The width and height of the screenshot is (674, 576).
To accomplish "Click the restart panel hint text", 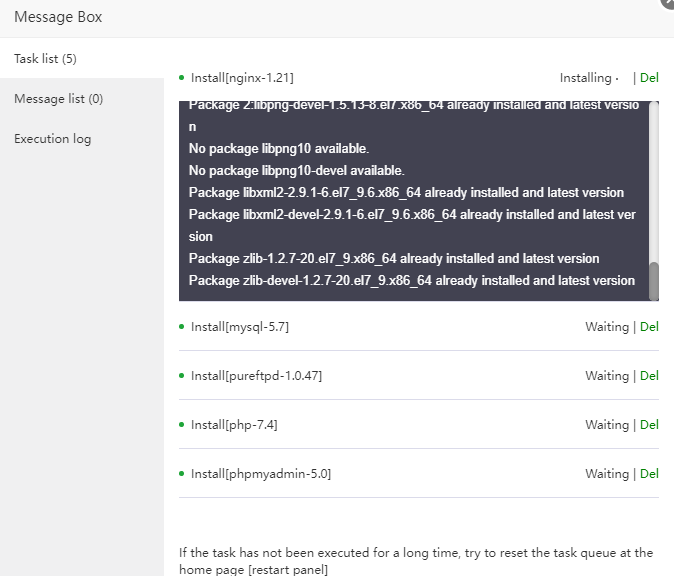I will coord(416,561).
